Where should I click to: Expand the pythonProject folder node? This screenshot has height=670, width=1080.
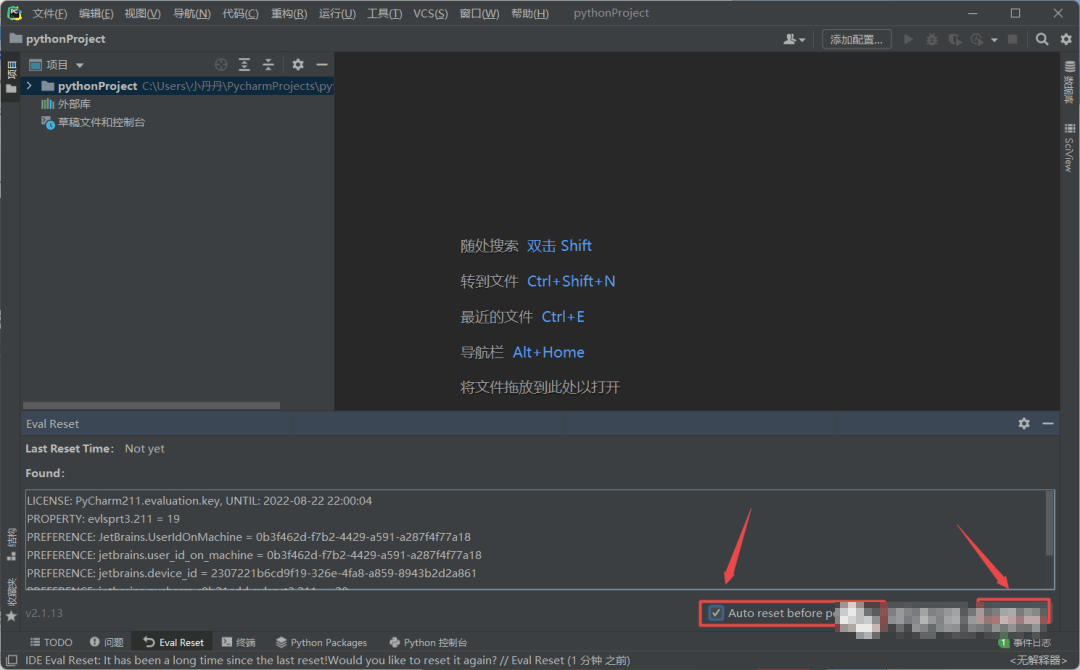tap(30, 86)
